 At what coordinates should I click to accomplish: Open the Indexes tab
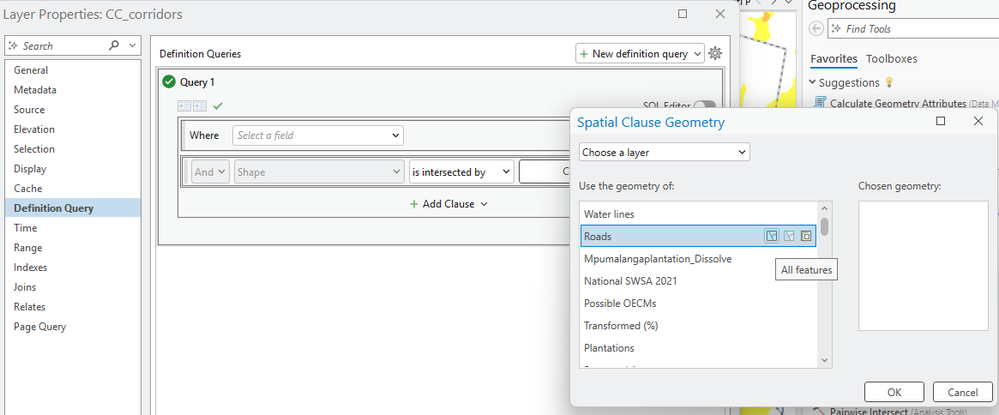pos(31,268)
